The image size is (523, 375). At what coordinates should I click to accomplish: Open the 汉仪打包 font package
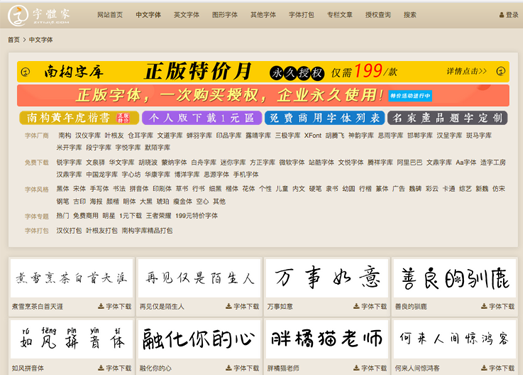click(69, 231)
